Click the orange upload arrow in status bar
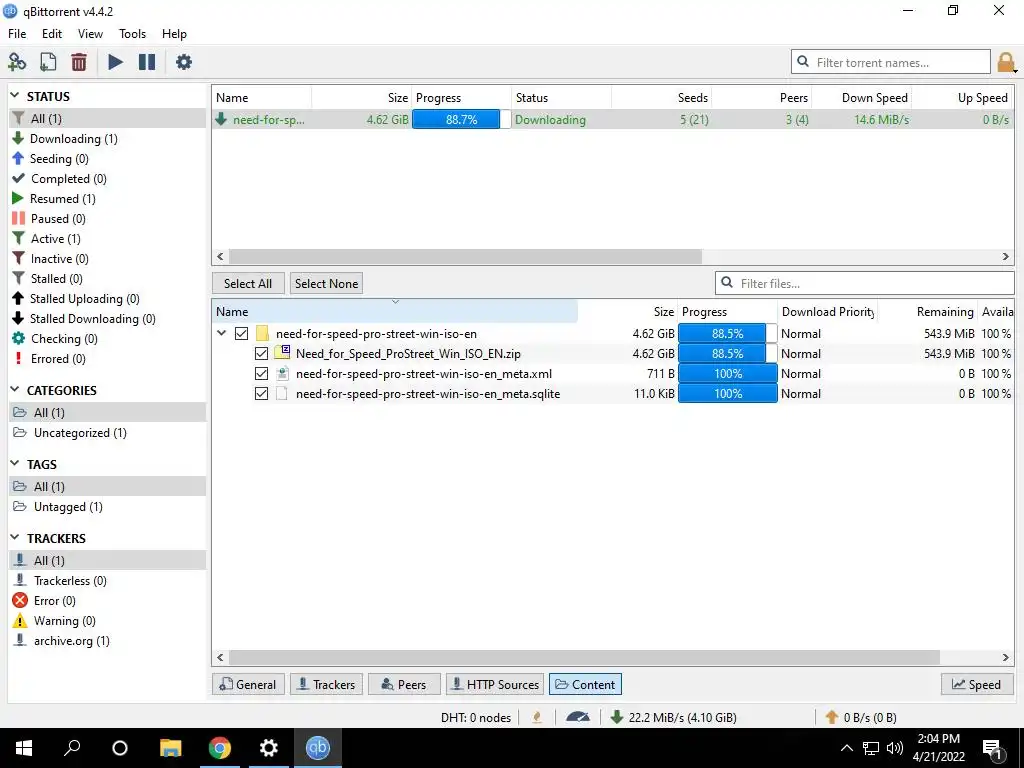The width and height of the screenshot is (1024, 768). pos(831,717)
